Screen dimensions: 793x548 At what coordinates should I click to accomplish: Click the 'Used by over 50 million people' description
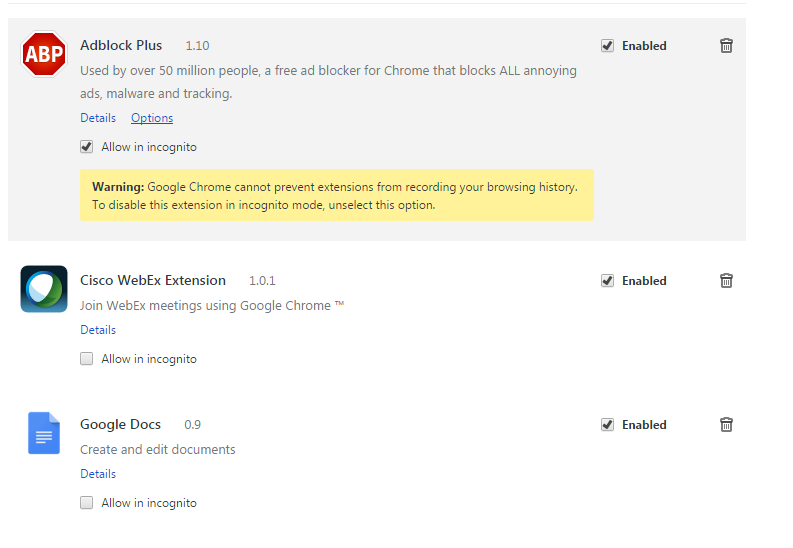328,82
